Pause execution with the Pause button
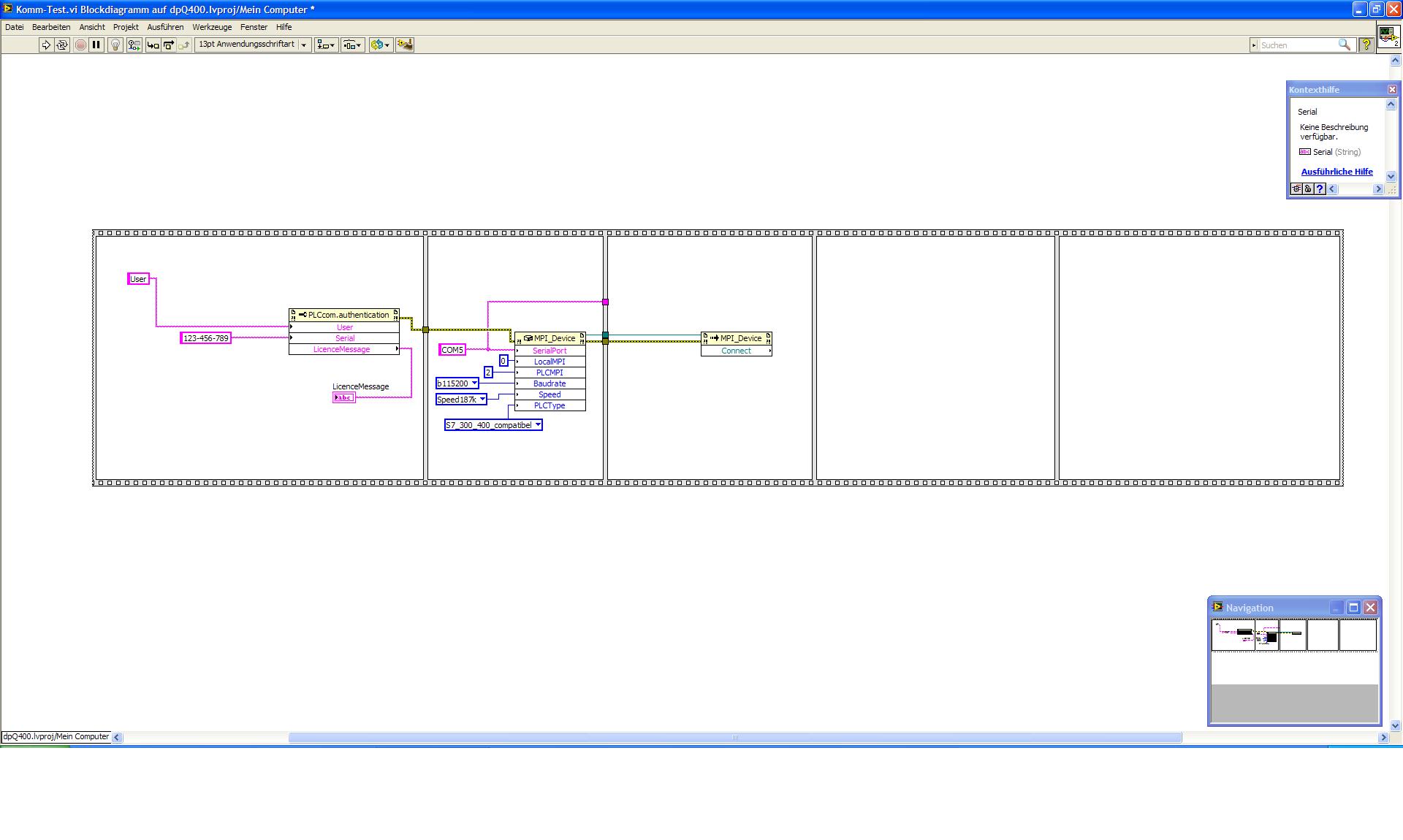 tap(96, 45)
